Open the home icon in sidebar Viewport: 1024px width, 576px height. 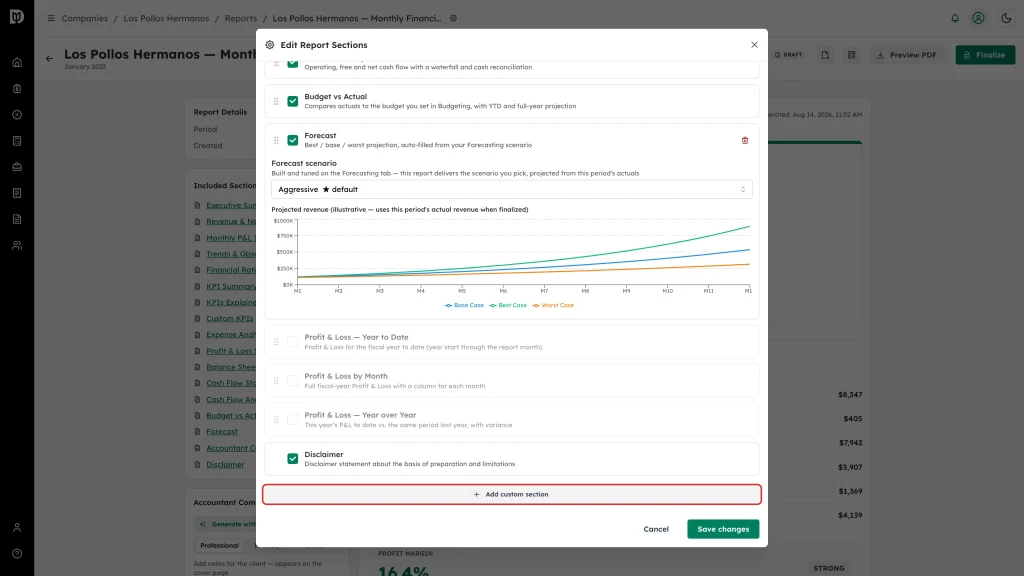click(x=17, y=63)
